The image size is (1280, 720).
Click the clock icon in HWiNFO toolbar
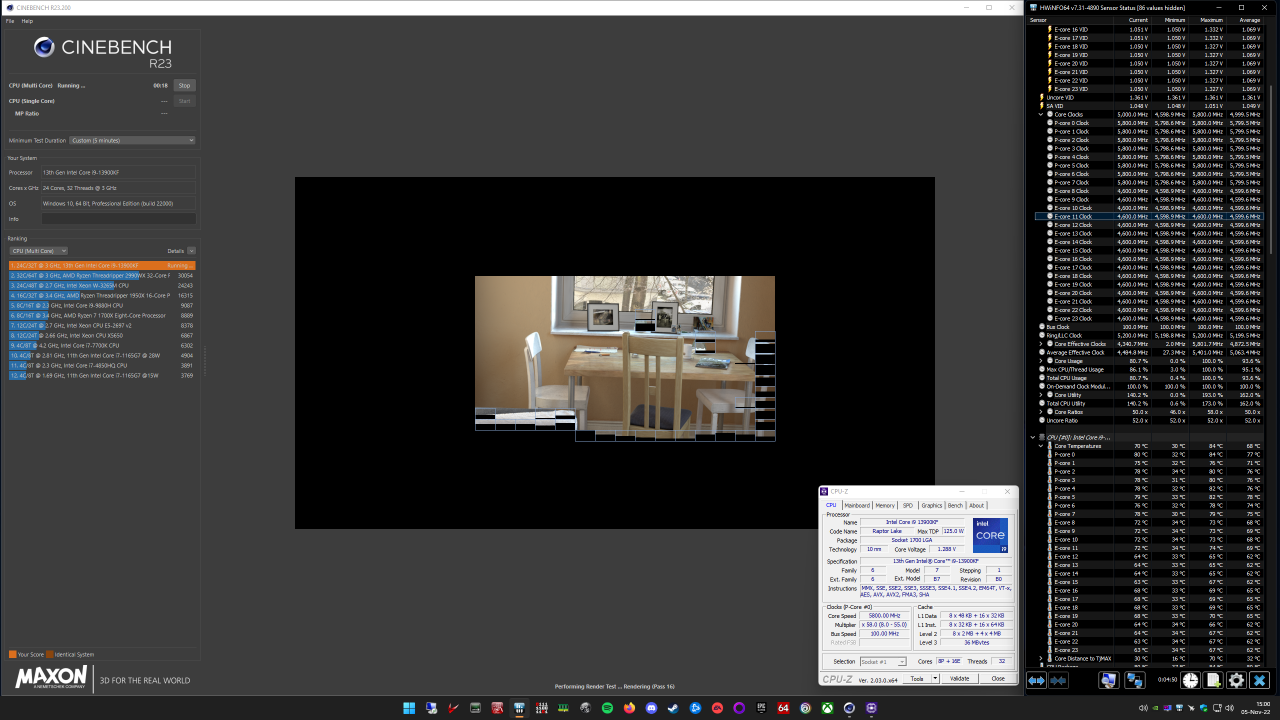coord(1189,679)
